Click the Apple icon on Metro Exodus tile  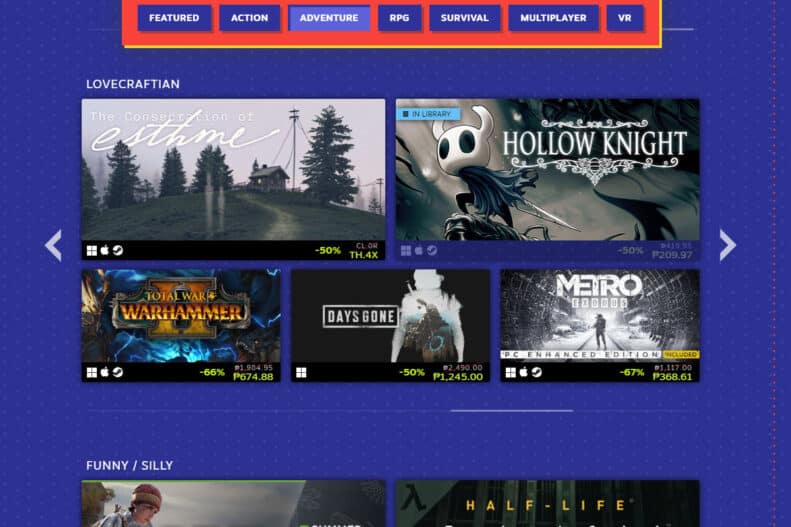[x=523, y=372]
